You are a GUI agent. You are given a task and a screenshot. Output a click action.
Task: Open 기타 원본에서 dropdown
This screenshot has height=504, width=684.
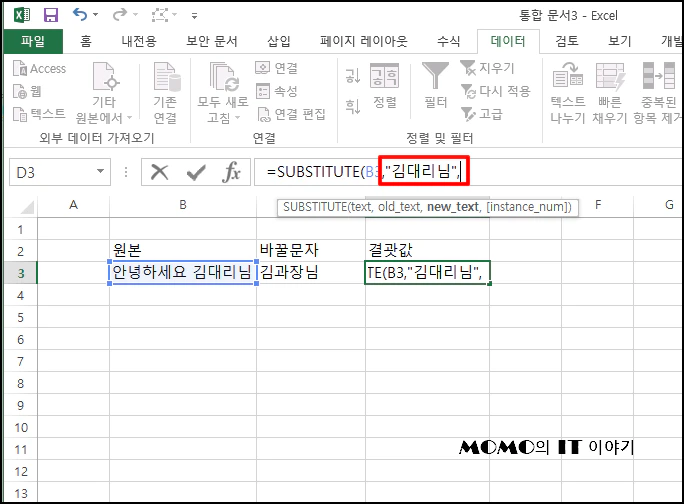click(x=104, y=93)
